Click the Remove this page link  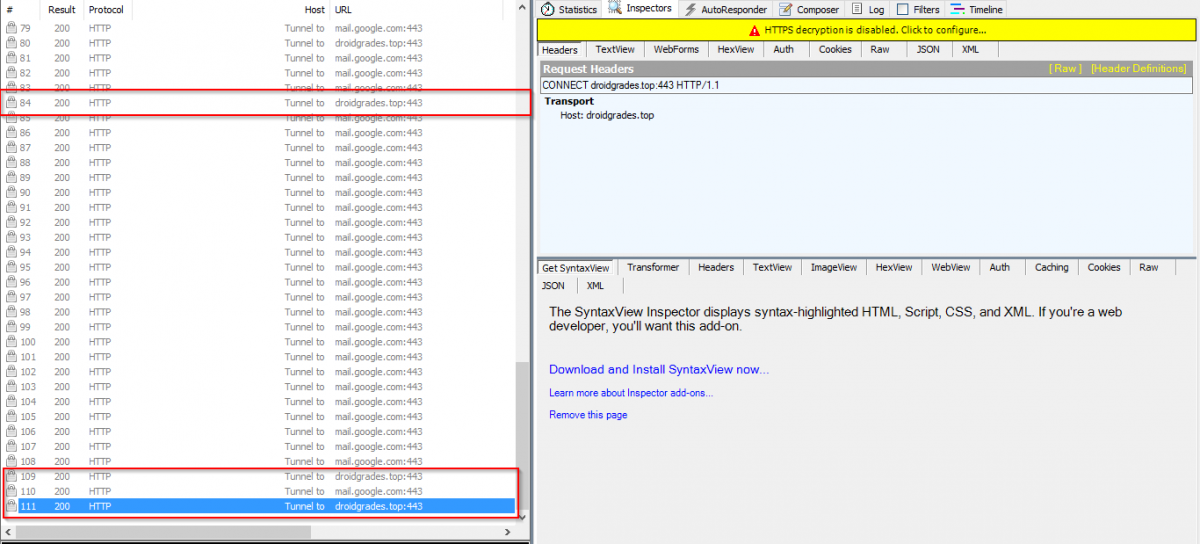point(588,415)
